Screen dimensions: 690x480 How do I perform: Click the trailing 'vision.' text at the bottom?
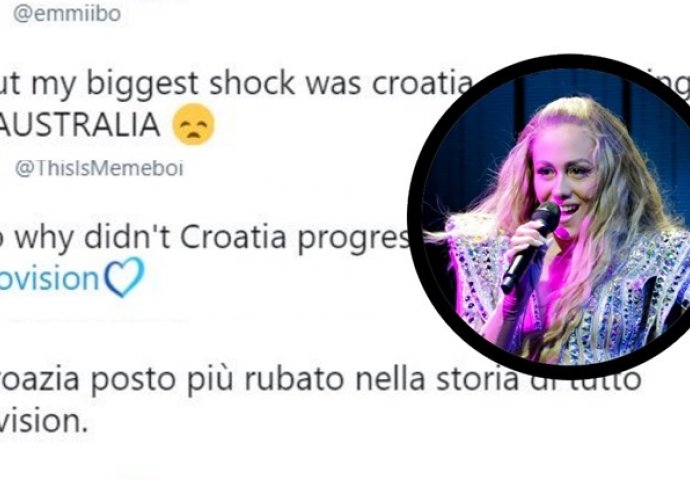click(x=44, y=421)
